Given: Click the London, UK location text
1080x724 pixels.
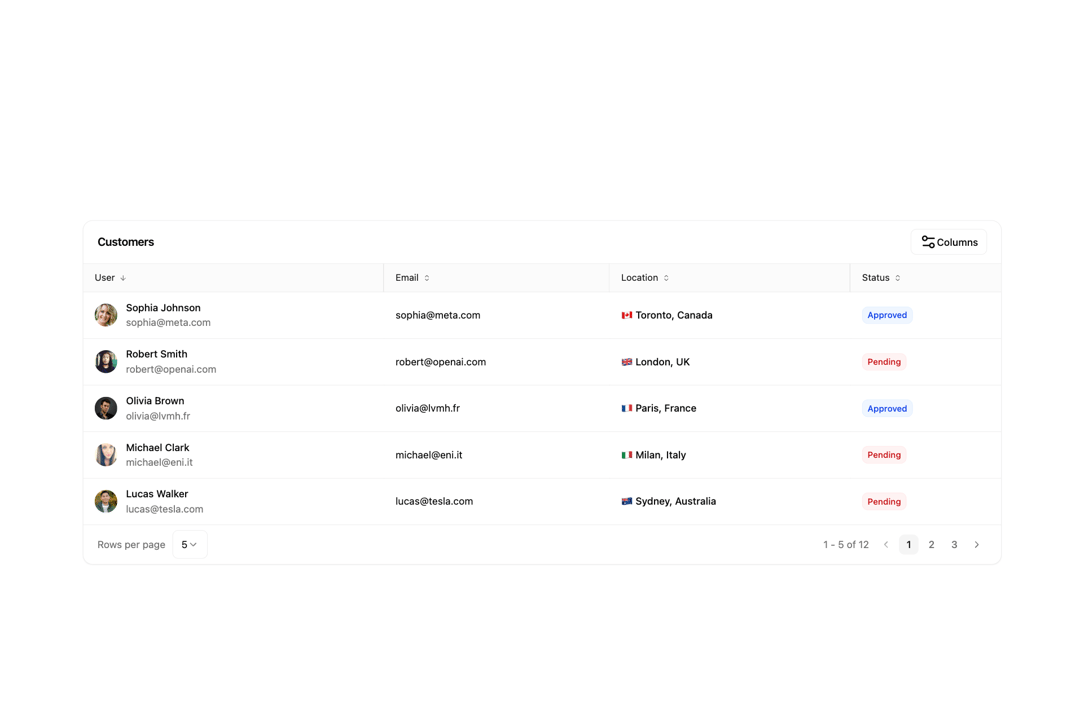Looking at the screenshot, I should pyautogui.click(x=663, y=362).
